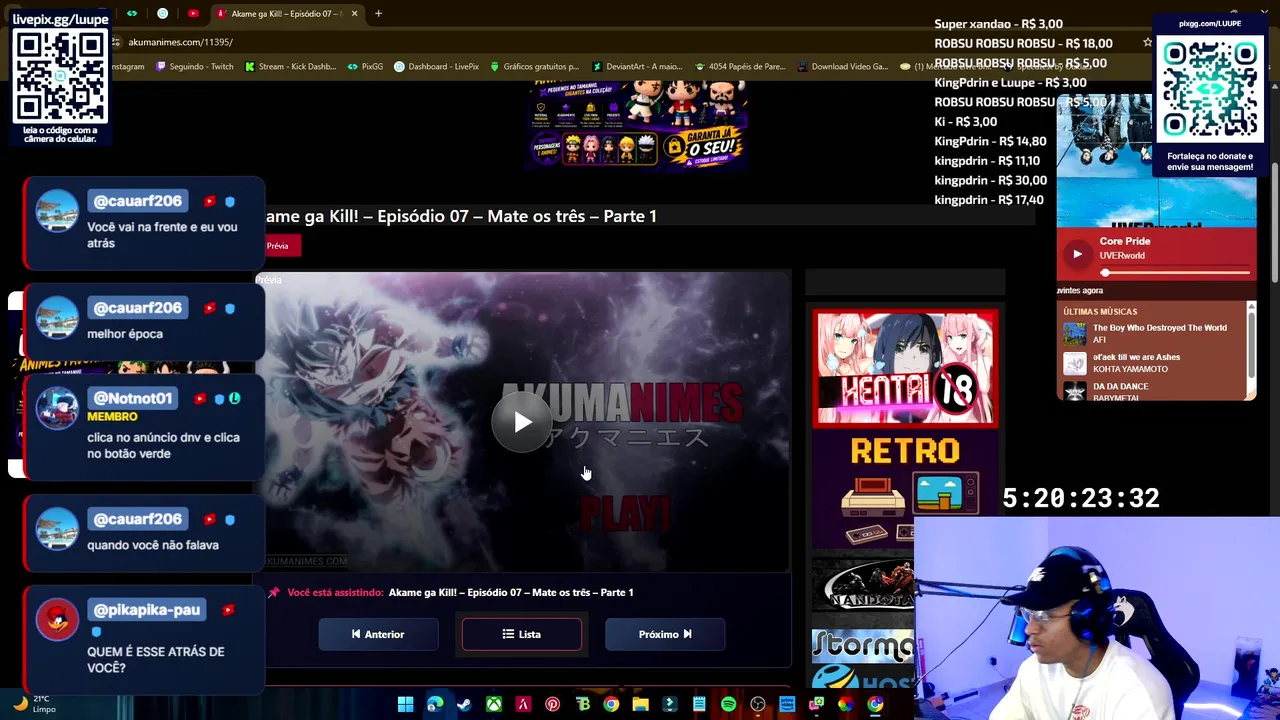
Task: Click 'Você está assistindo' episode text
Action: pyautogui.click(x=460, y=593)
